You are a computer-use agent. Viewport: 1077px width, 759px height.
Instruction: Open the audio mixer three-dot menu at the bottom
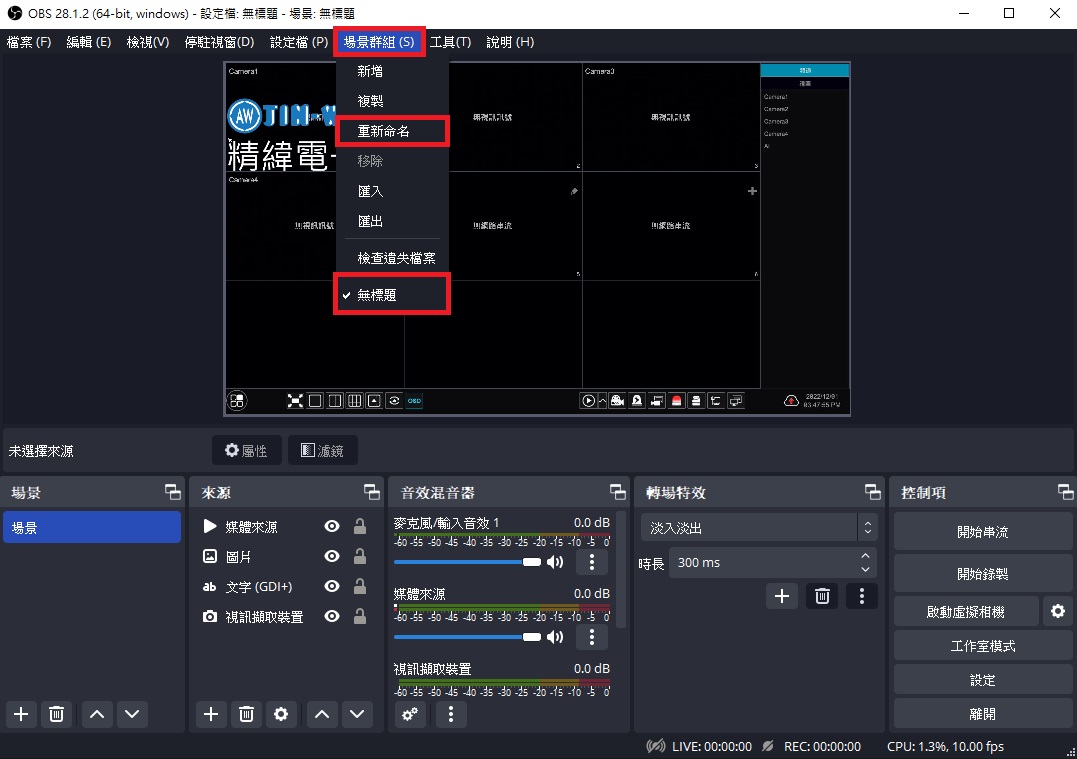[x=451, y=714]
